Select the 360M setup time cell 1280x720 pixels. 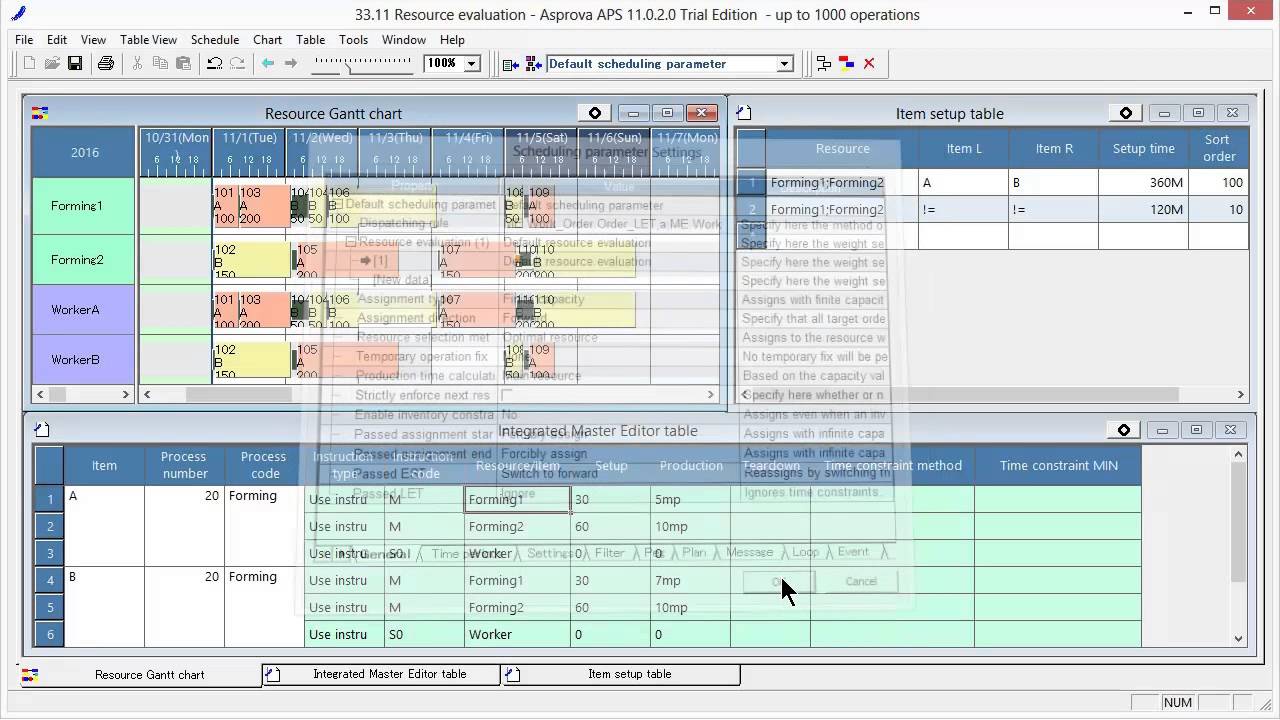click(1143, 183)
